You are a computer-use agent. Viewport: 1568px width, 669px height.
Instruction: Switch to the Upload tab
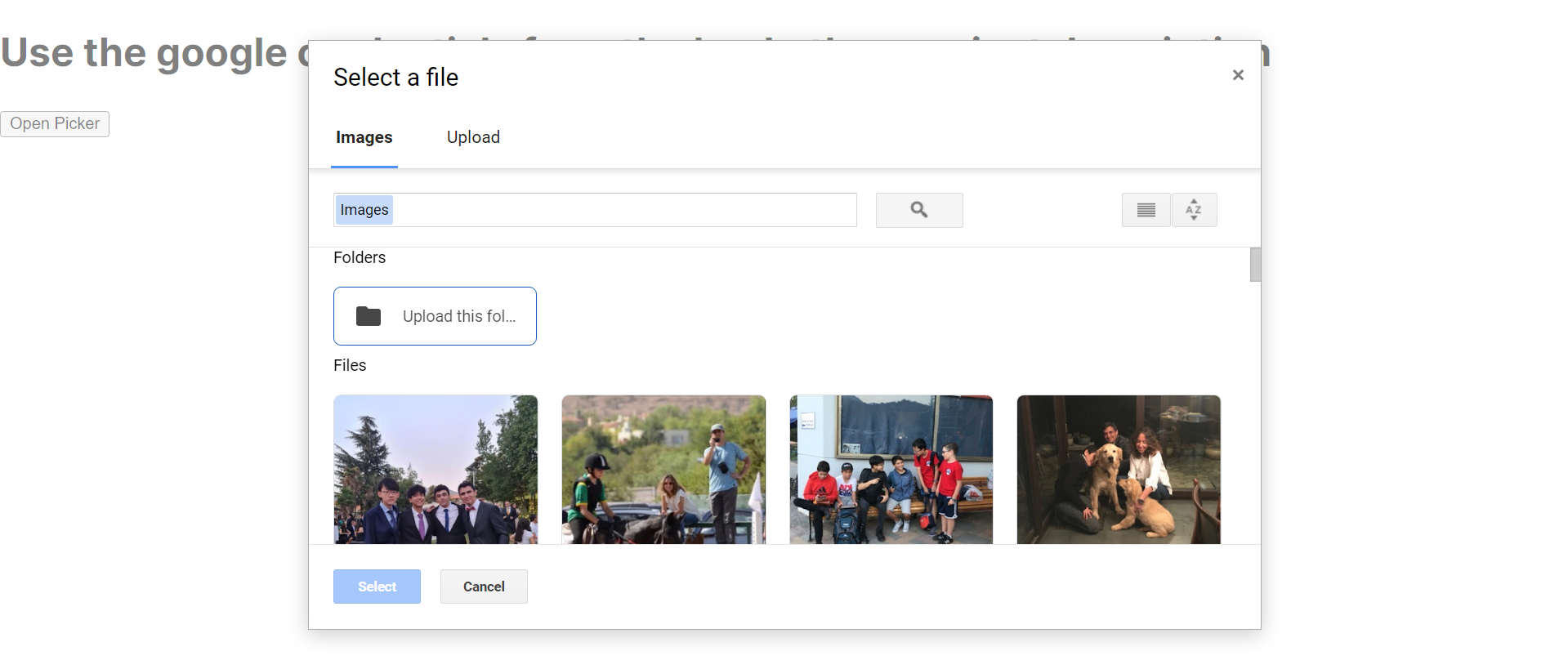click(x=473, y=137)
